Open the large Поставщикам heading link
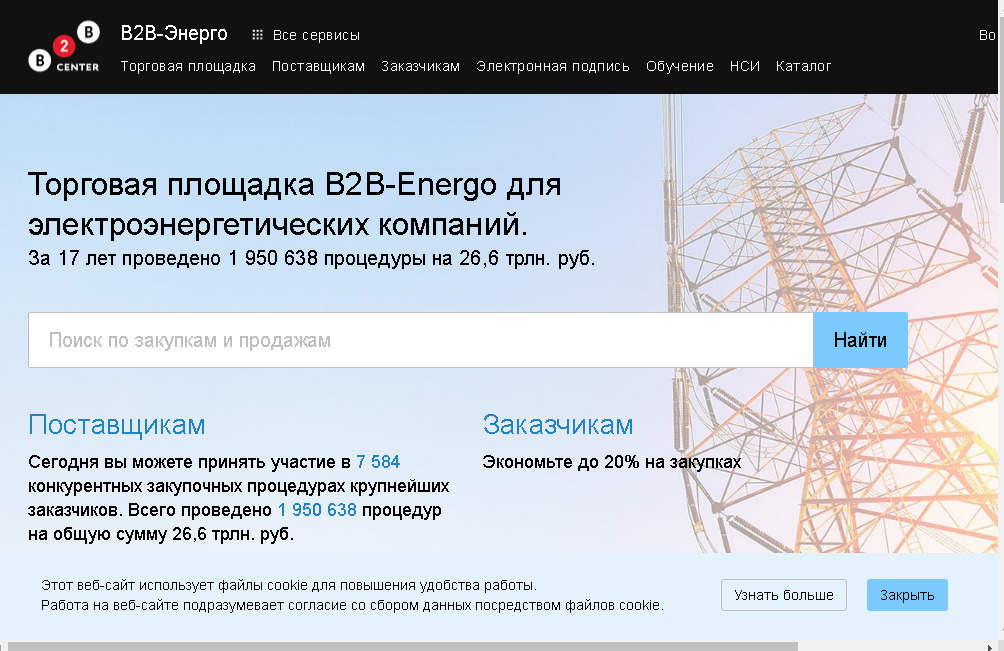This screenshot has width=1004, height=651. pyautogui.click(x=117, y=424)
